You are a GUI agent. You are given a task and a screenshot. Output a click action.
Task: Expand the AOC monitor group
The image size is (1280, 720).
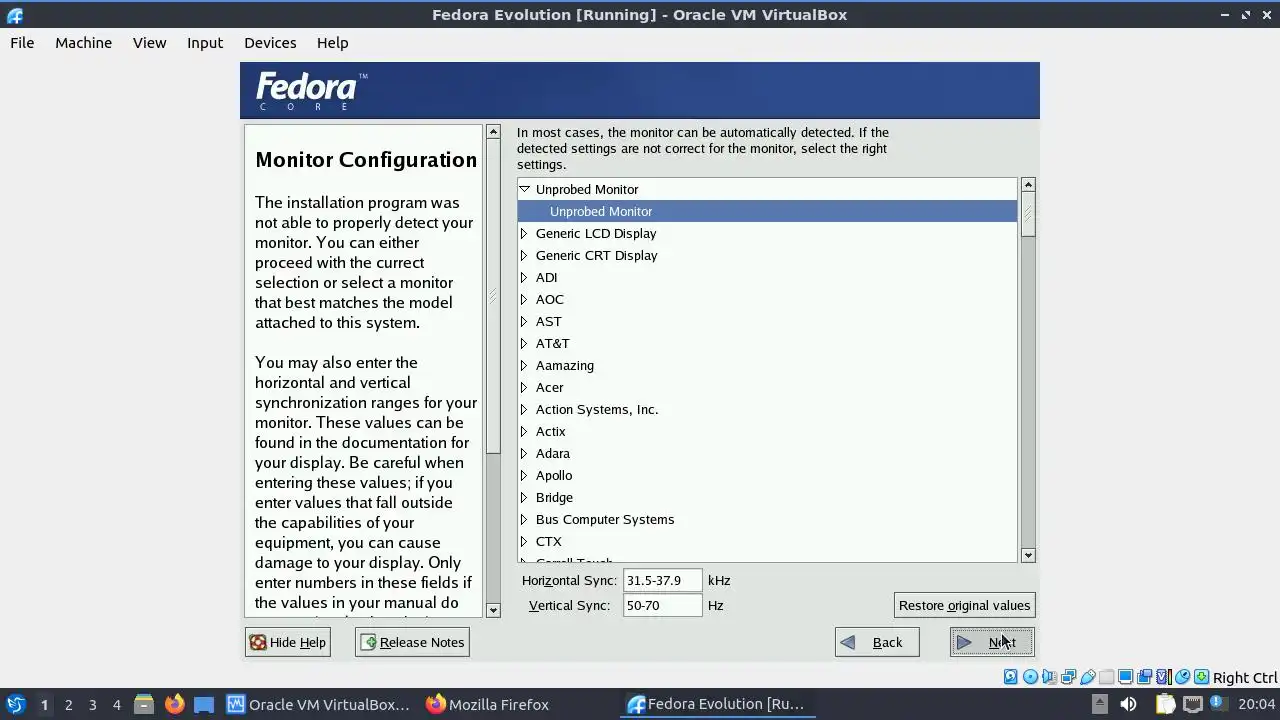click(x=524, y=299)
